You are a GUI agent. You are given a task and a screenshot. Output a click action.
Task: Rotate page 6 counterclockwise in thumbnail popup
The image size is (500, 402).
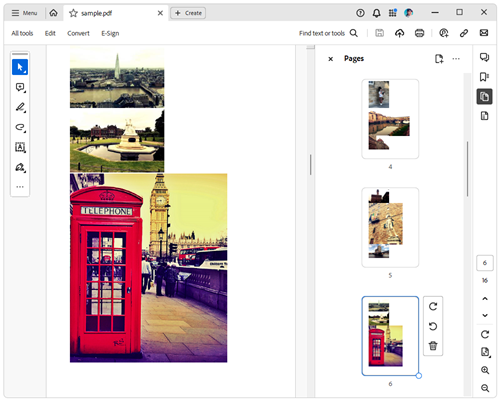pos(433,326)
